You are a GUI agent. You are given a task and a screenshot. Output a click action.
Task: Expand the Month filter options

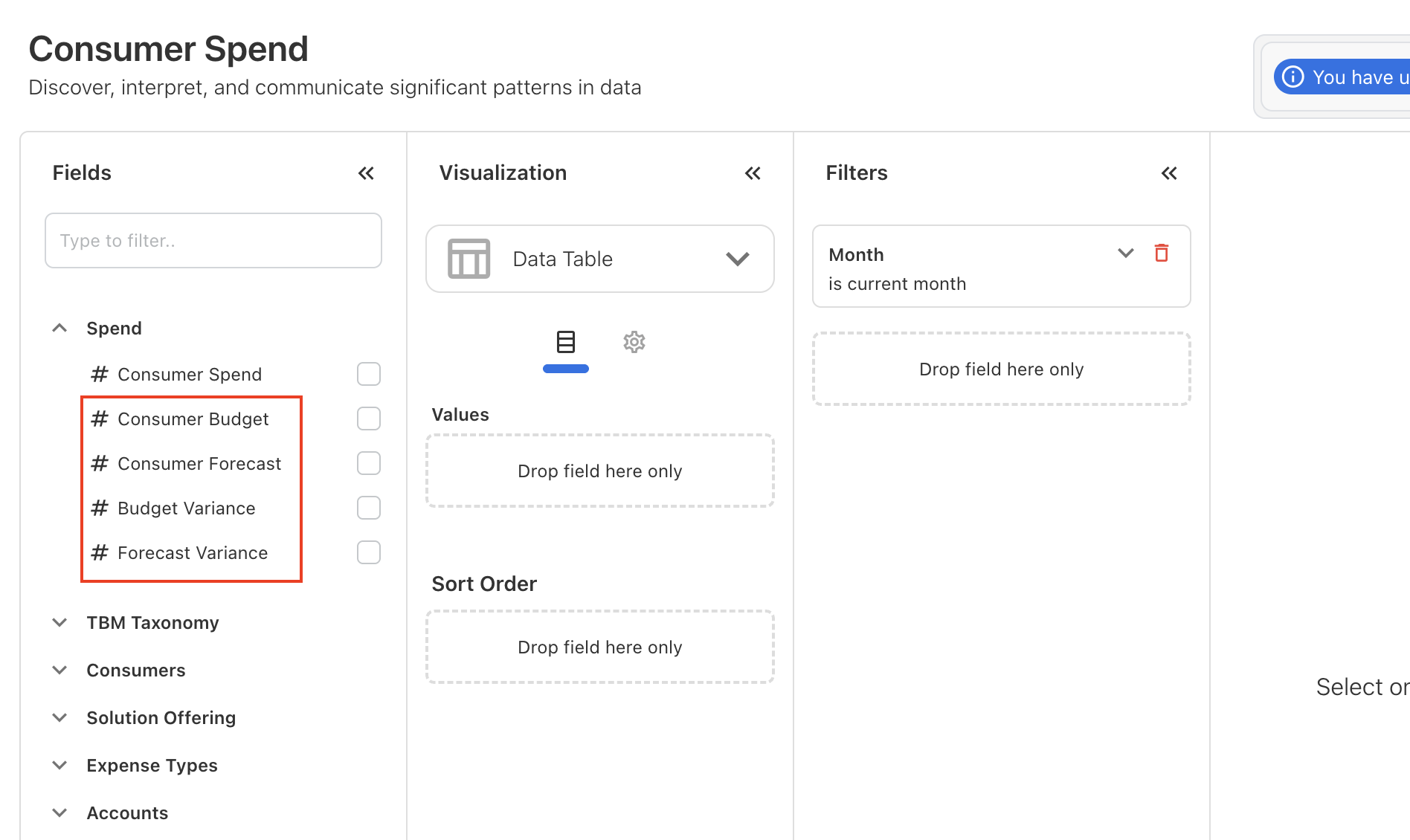click(1125, 253)
